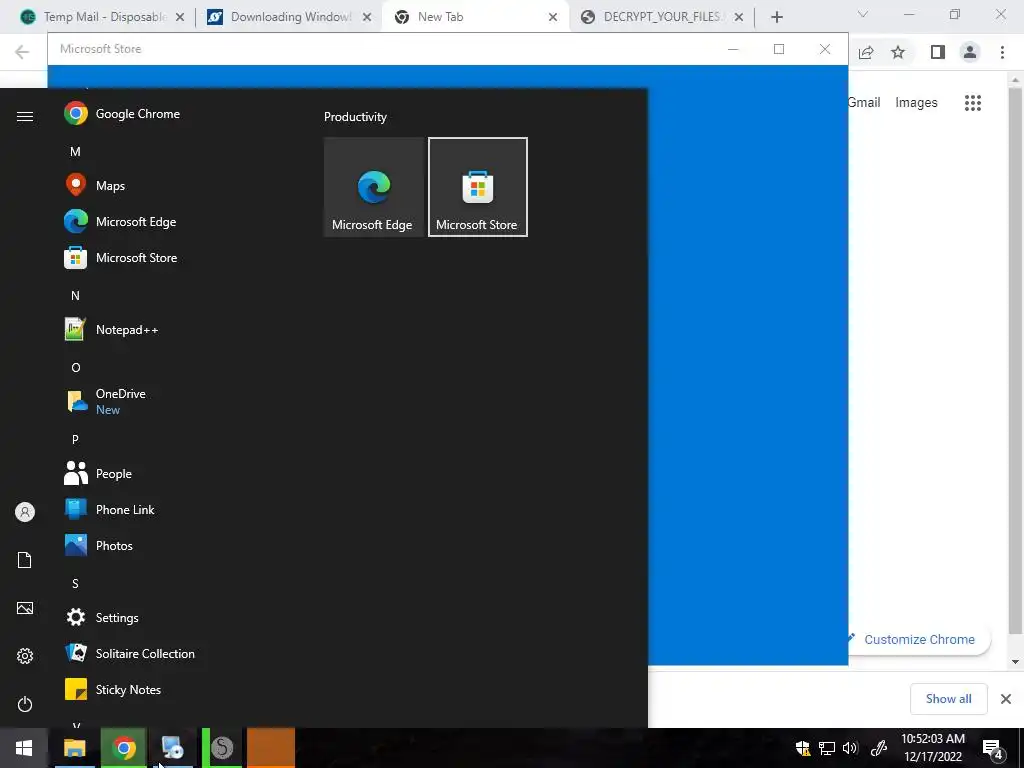Jump to the M letter group header
The width and height of the screenshot is (1024, 768).
(75, 152)
